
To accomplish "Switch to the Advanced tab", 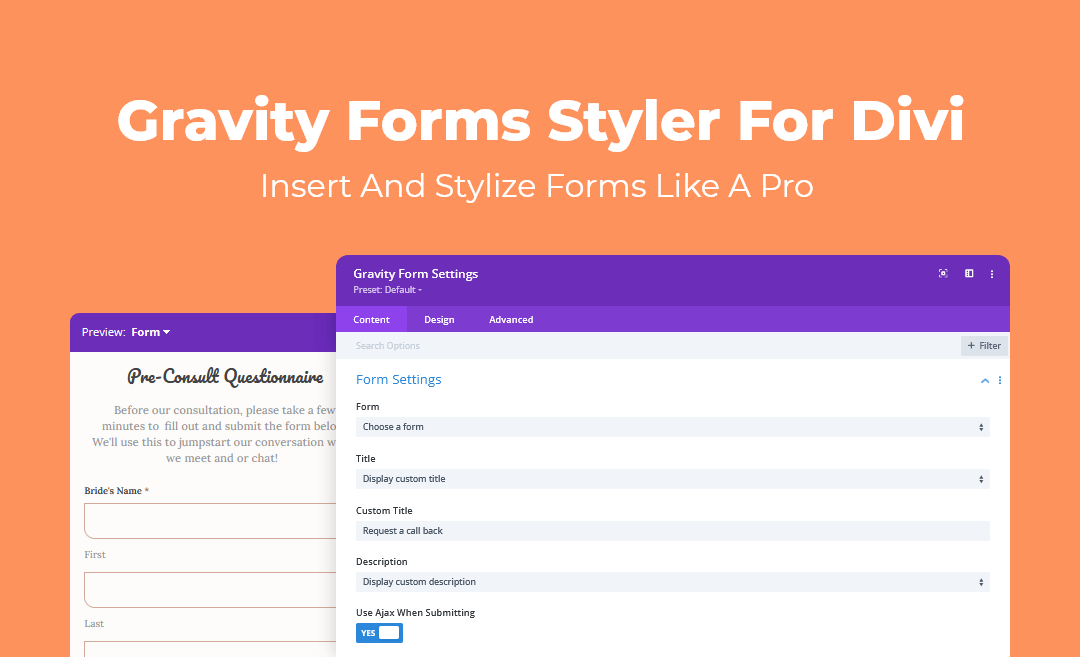I will [511, 319].
